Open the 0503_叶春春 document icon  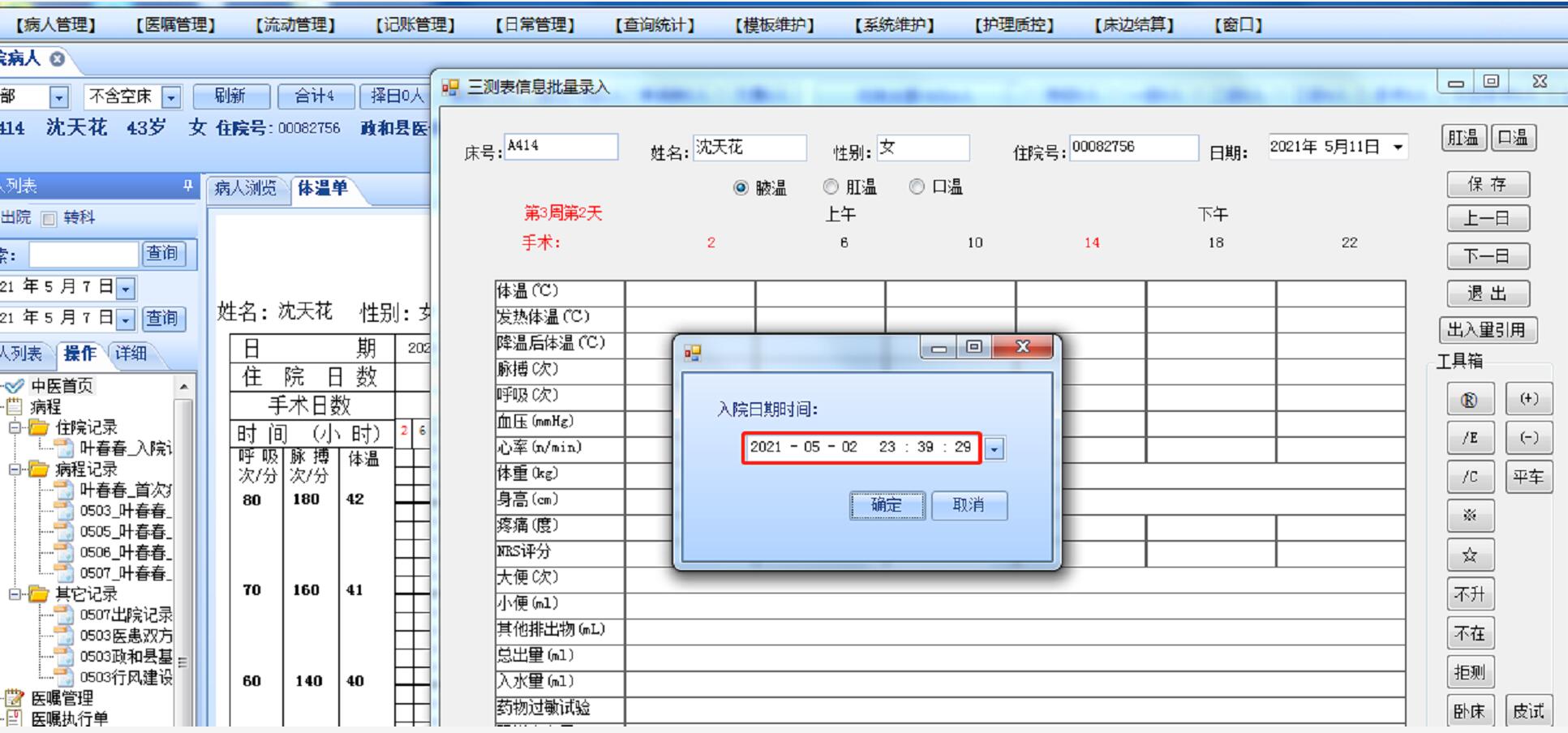point(64,511)
